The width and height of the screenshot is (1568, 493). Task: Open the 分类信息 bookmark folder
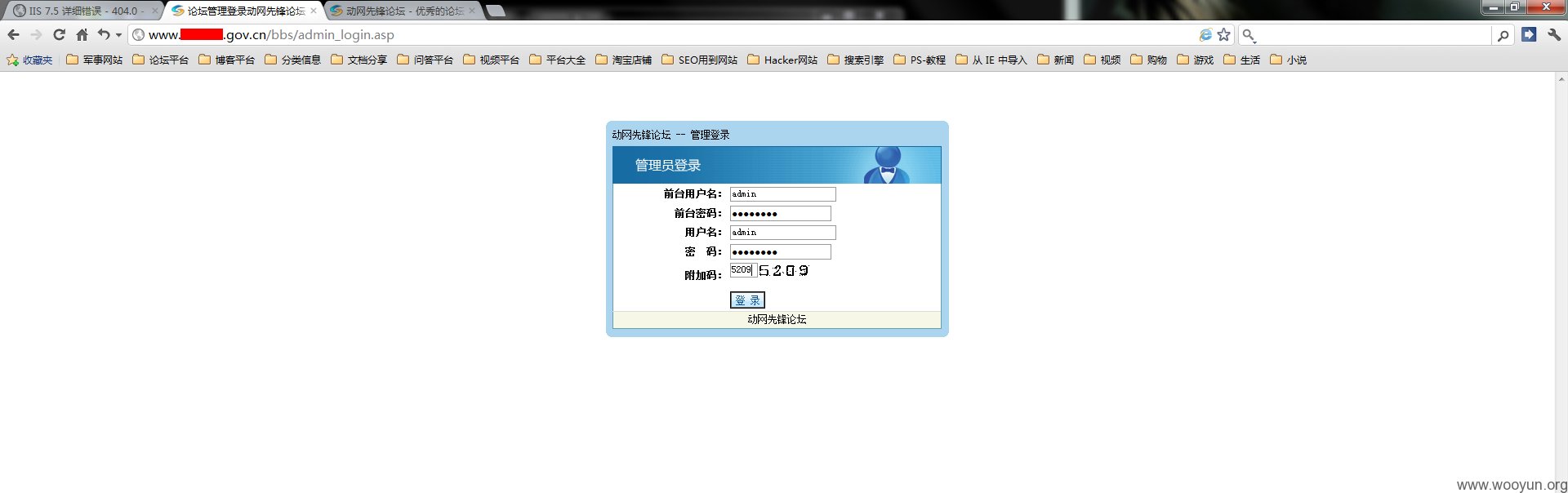(x=292, y=60)
